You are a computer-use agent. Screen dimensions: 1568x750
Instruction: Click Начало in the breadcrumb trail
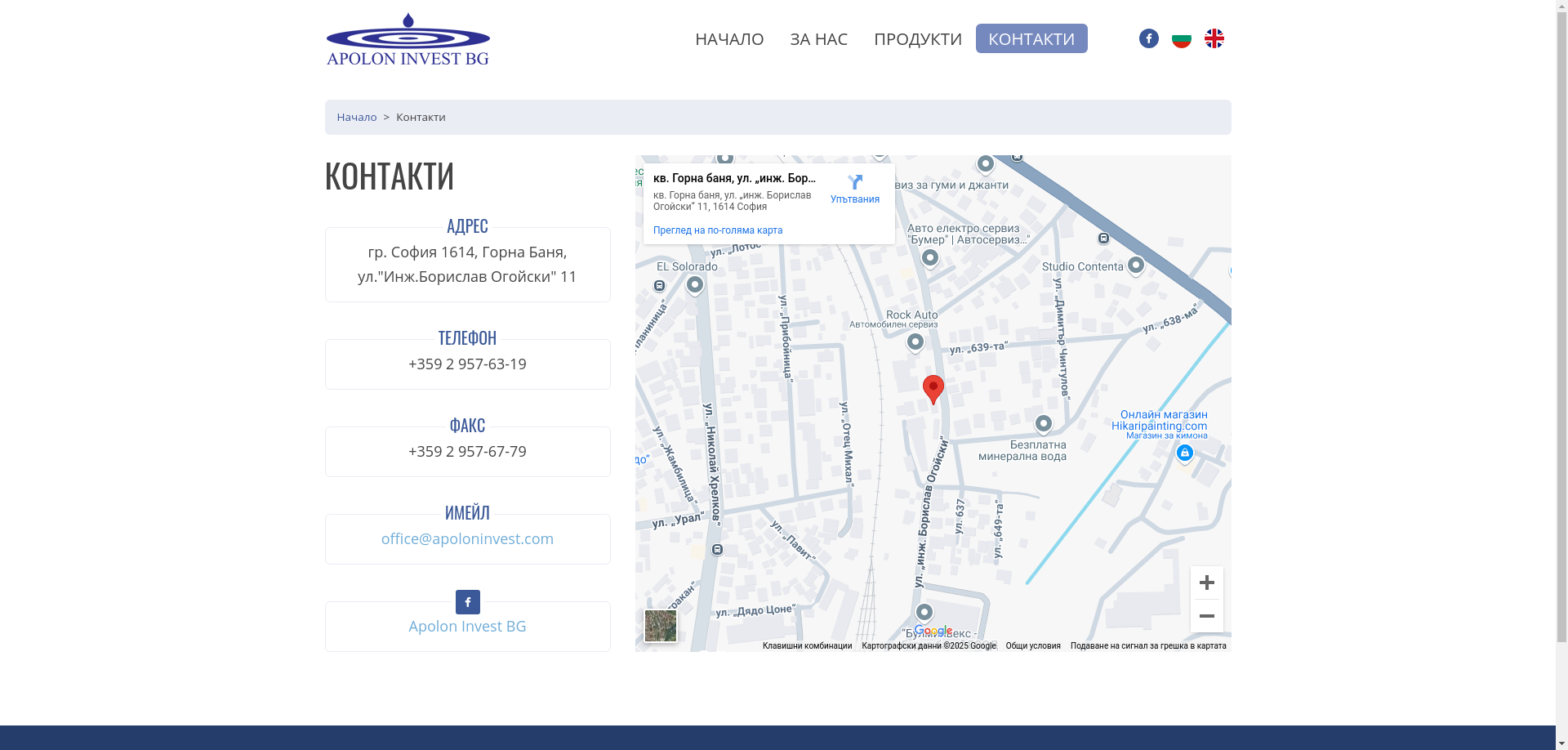(356, 117)
